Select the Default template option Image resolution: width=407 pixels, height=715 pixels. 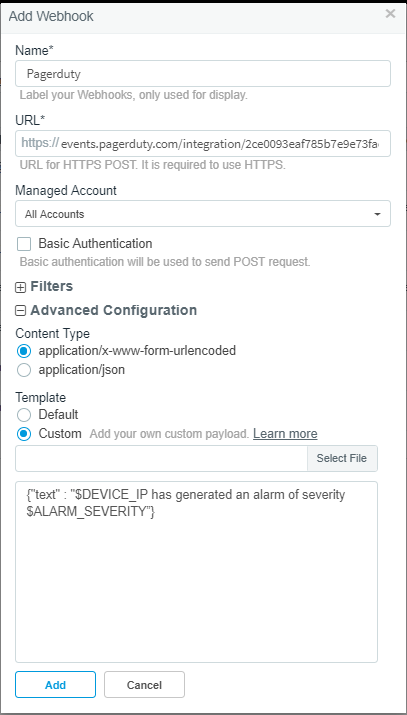point(24,415)
